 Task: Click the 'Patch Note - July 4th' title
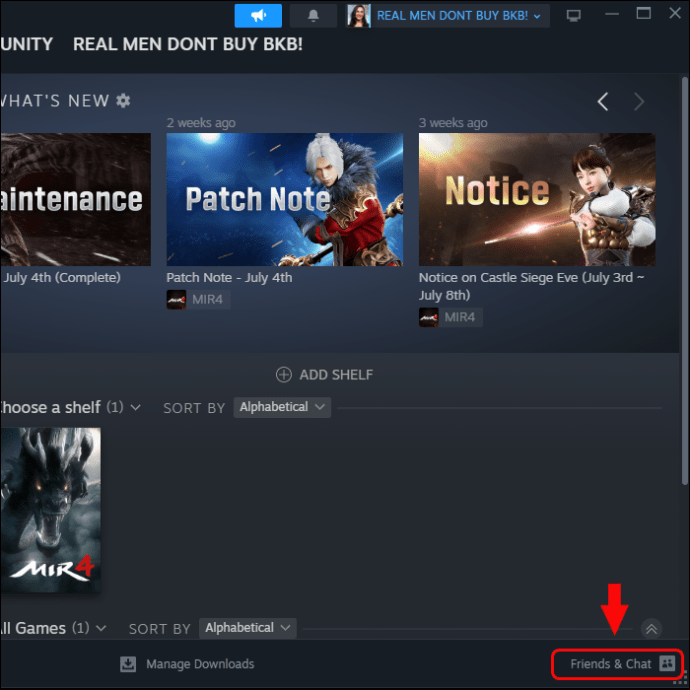[229, 278]
